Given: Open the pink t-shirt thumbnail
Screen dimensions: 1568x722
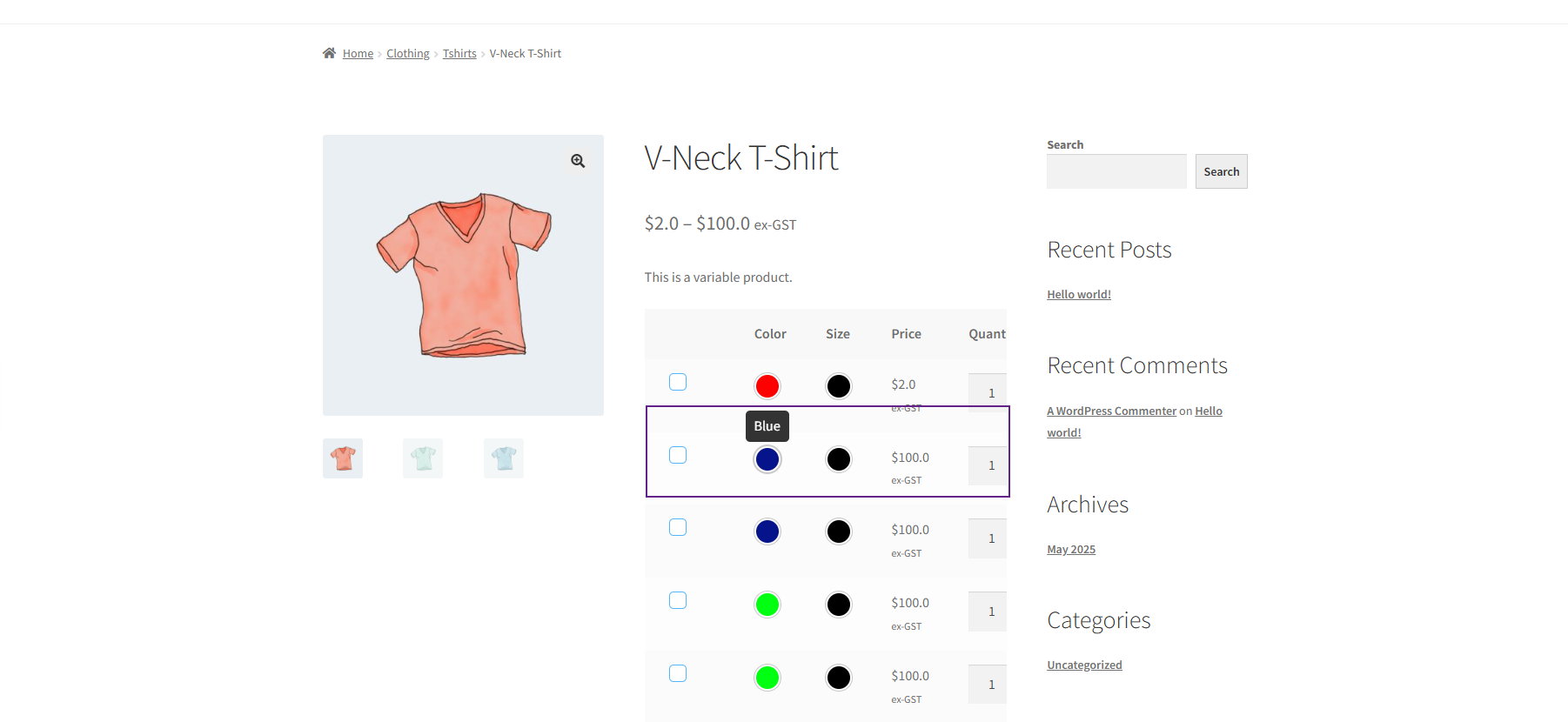Looking at the screenshot, I should [x=343, y=458].
